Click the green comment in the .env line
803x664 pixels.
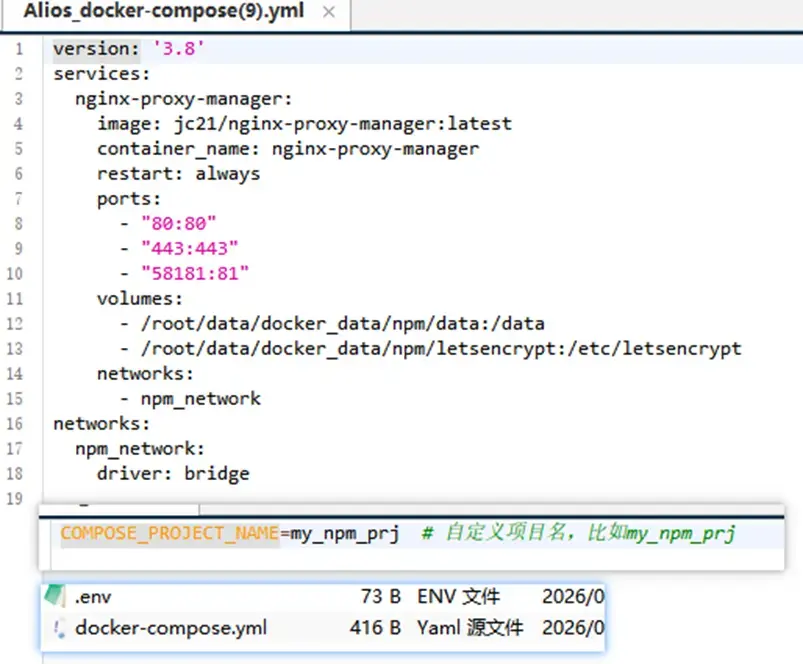tap(578, 534)
